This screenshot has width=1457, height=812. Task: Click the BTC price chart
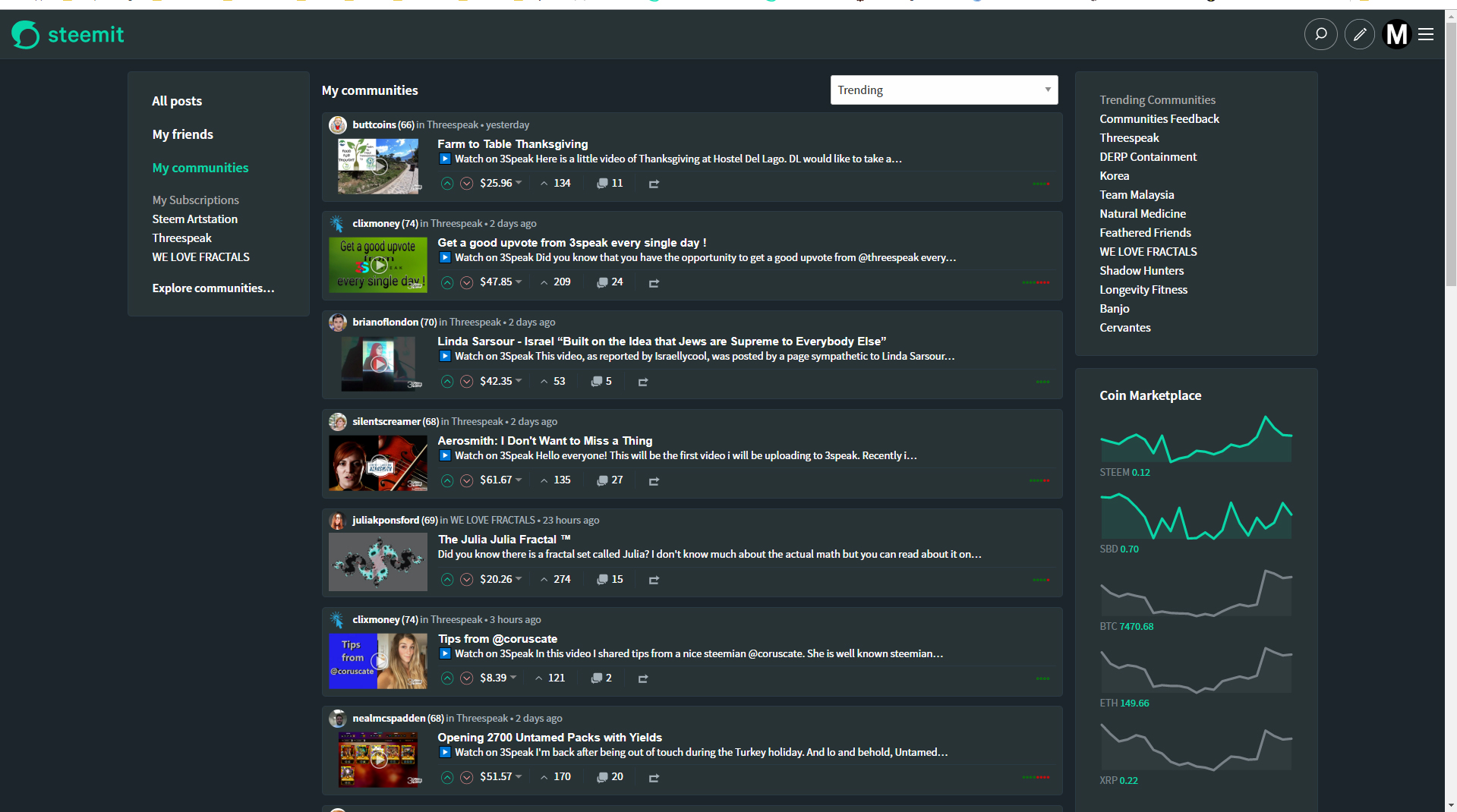pyautogui.click(x=1196, y=592)
